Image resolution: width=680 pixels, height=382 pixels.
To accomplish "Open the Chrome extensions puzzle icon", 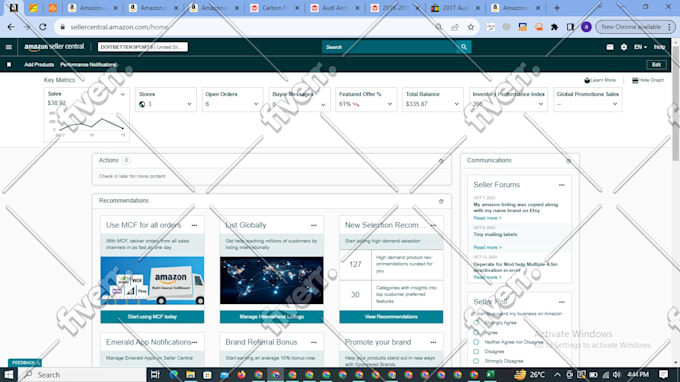I will pos(554,27).
